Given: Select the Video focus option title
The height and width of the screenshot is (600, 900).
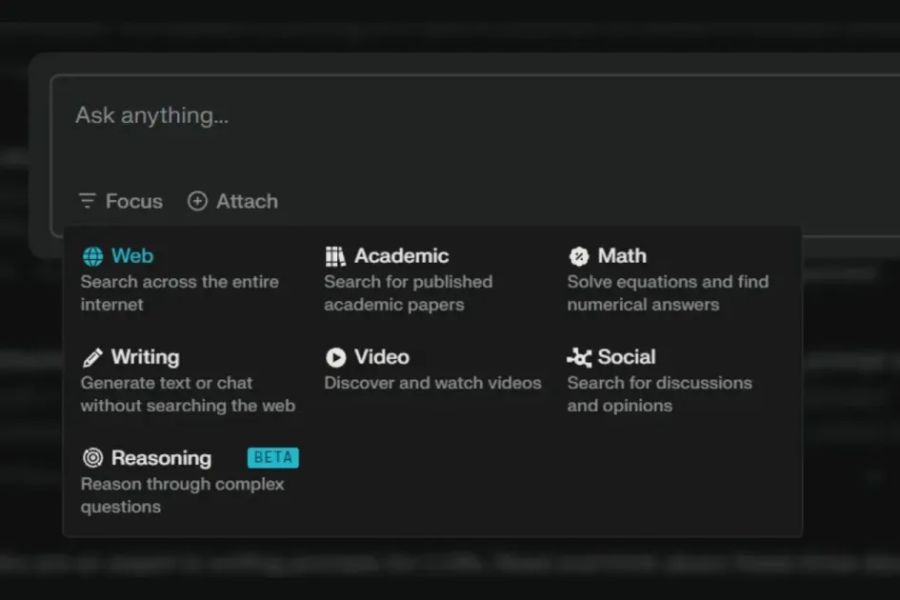Looking at the screenshot, I should (x=381, y=357).
